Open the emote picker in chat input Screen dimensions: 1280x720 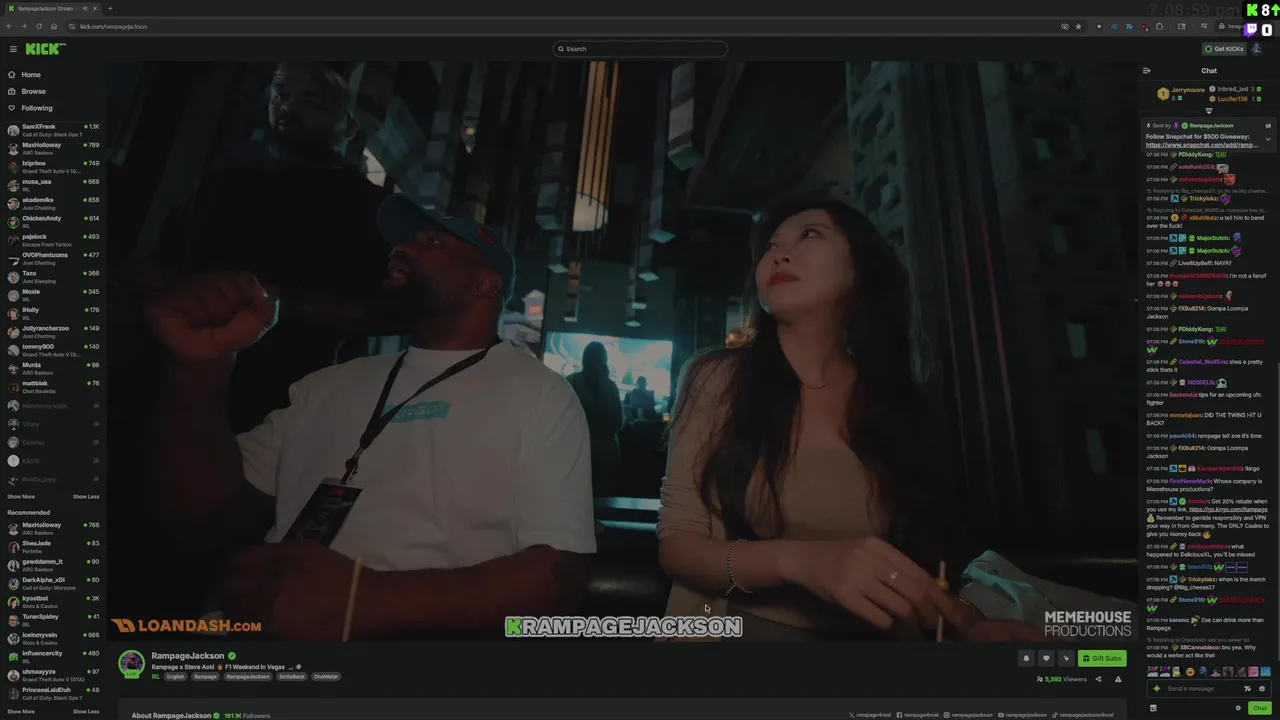click(x=1262, y=689)
